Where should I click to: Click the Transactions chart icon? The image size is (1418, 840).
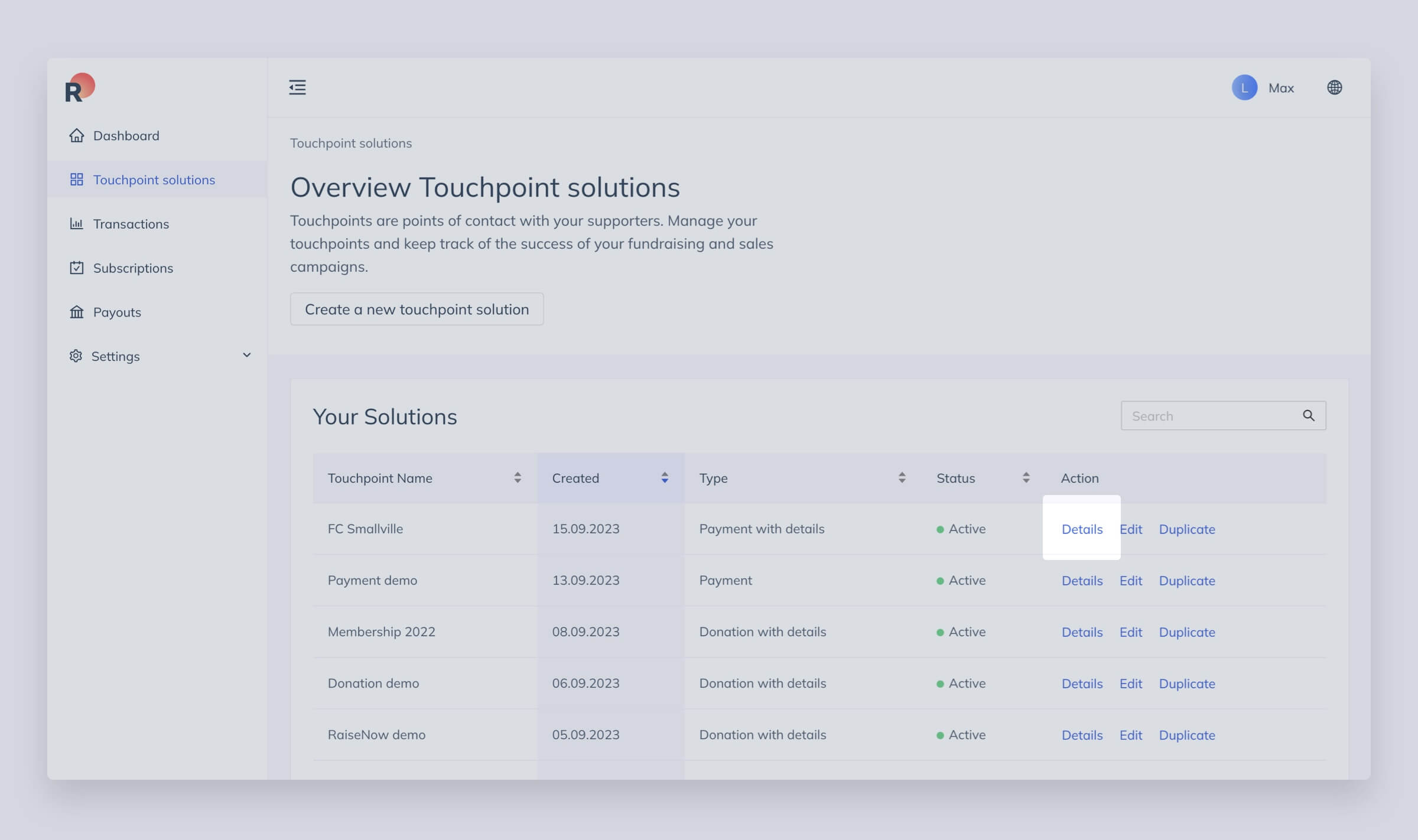(x=77, y=223)
